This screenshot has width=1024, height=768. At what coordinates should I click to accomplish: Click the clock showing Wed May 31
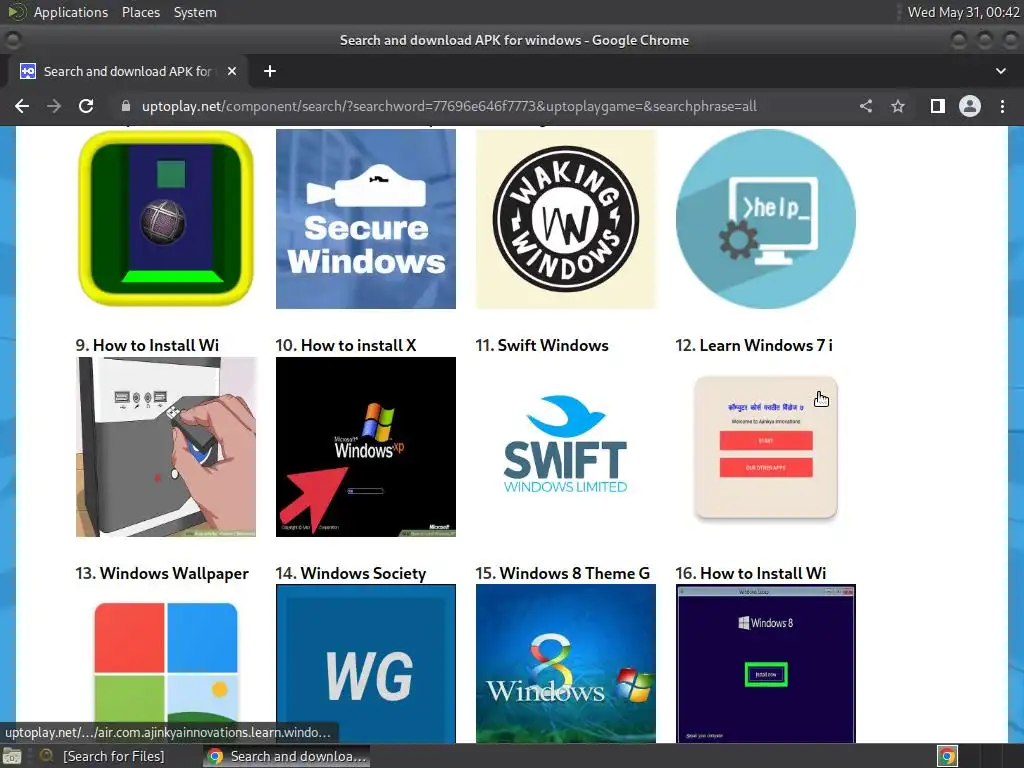(x=963, y=12)
